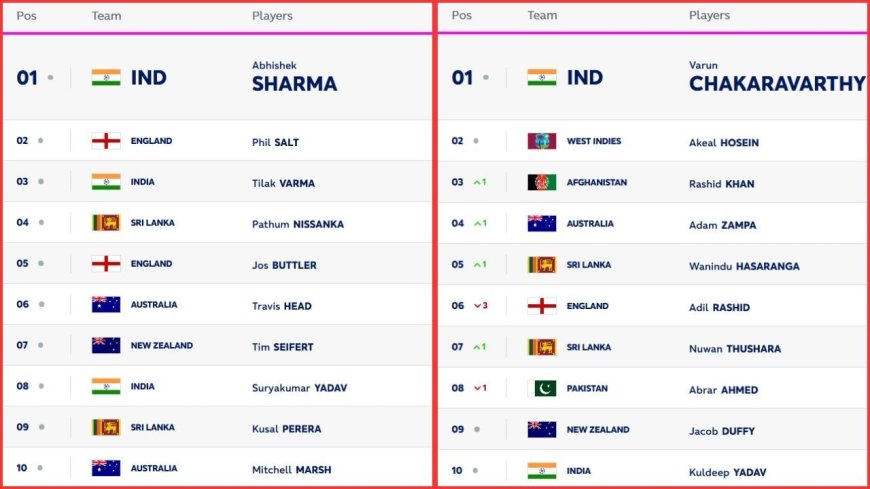Viewport: 870px width, 489px height.
Task: Click the Pos column header in left table
Action: coord(26,16)
